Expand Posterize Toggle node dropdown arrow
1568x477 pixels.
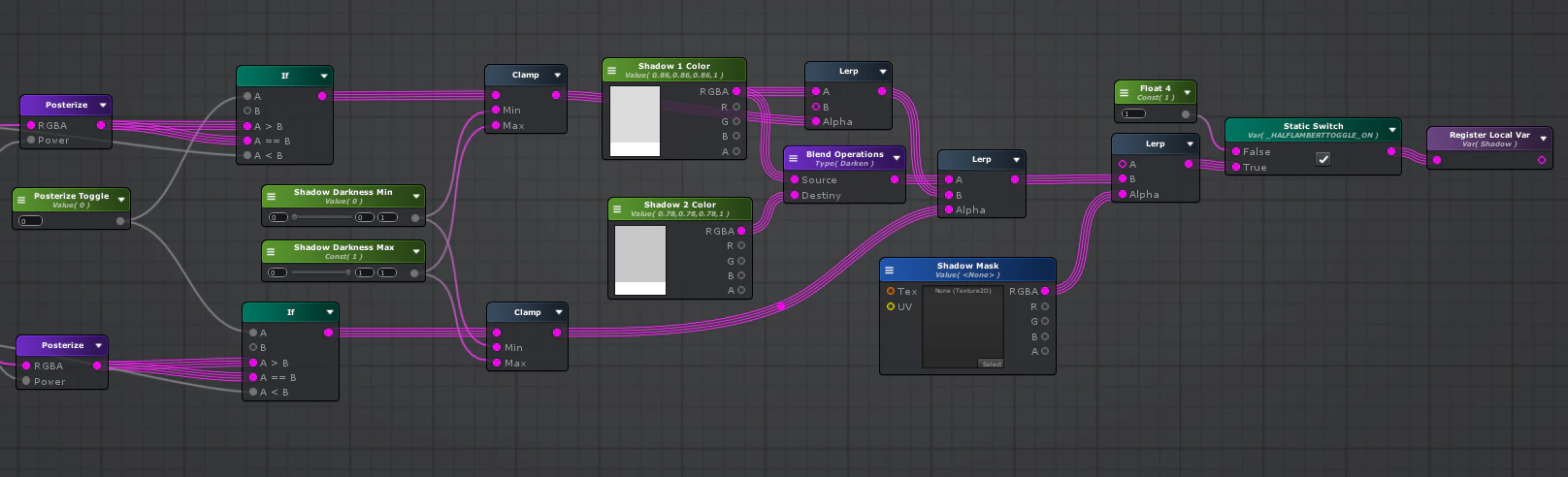click(x=121, y=200)
